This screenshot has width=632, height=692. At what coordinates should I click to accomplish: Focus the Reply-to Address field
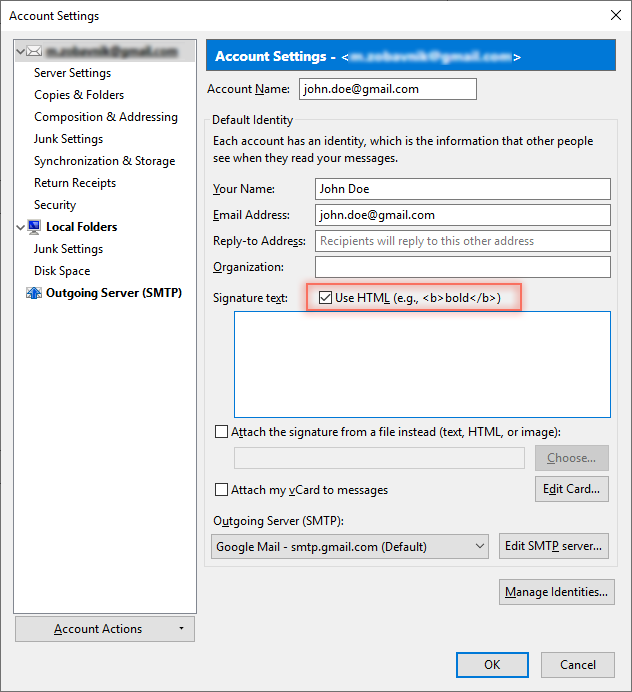click(x=463, y=241)
